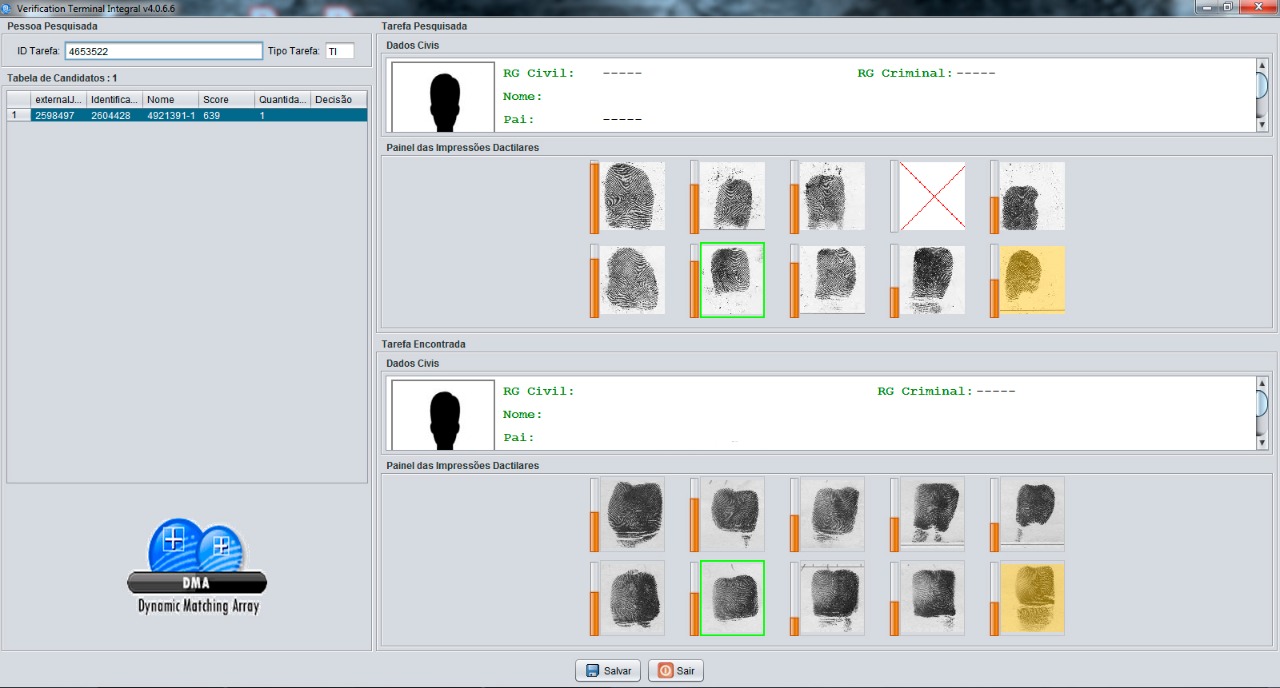1280x688 pixels.
Task: Click the ID Tarefa input field
Action: [x=163, y=51]
